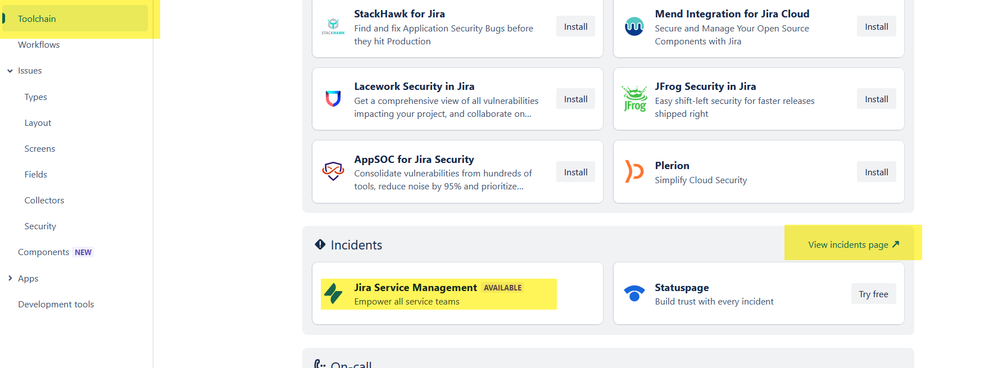Click the Plerion orange logo icon

634,172
